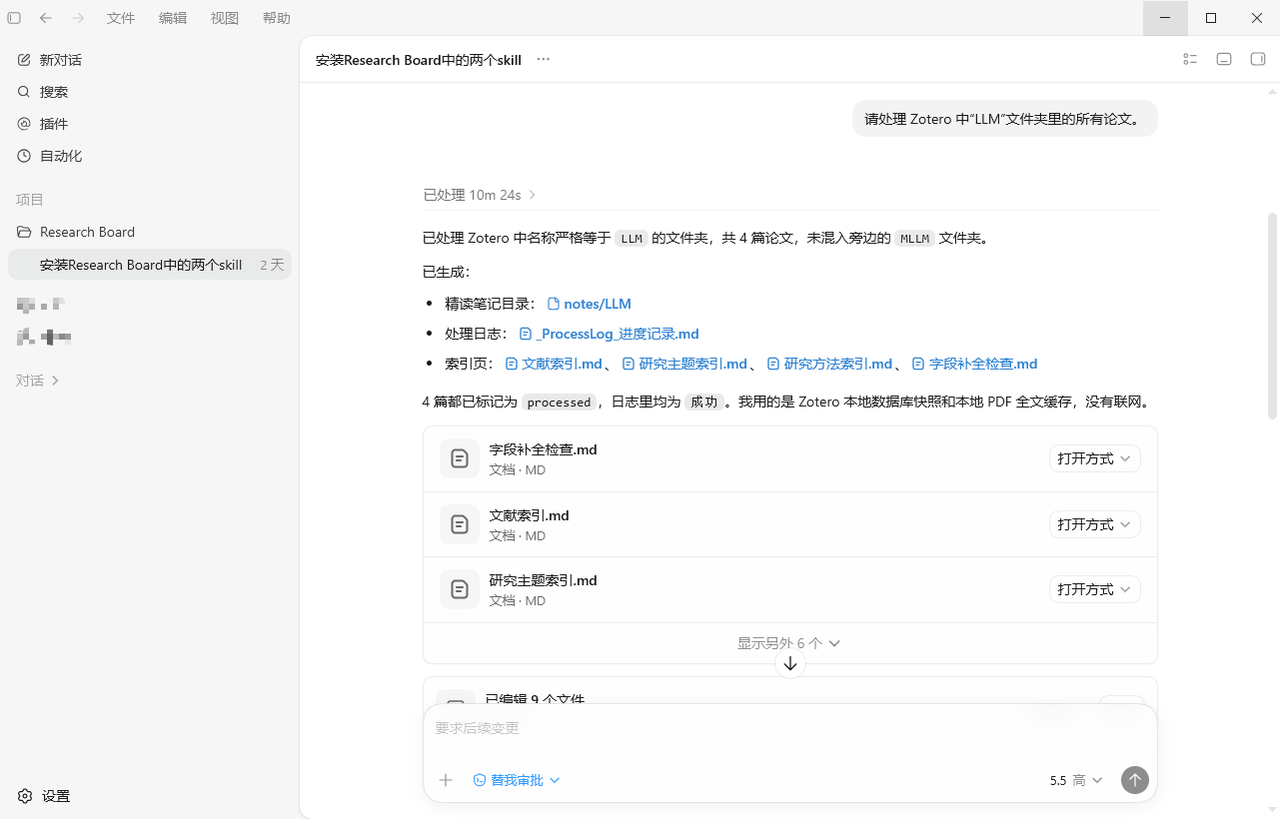Viewport: 1280px width, 819px height.
Task: Click file name 文献索引.md in card
Action: pos(529,516)
